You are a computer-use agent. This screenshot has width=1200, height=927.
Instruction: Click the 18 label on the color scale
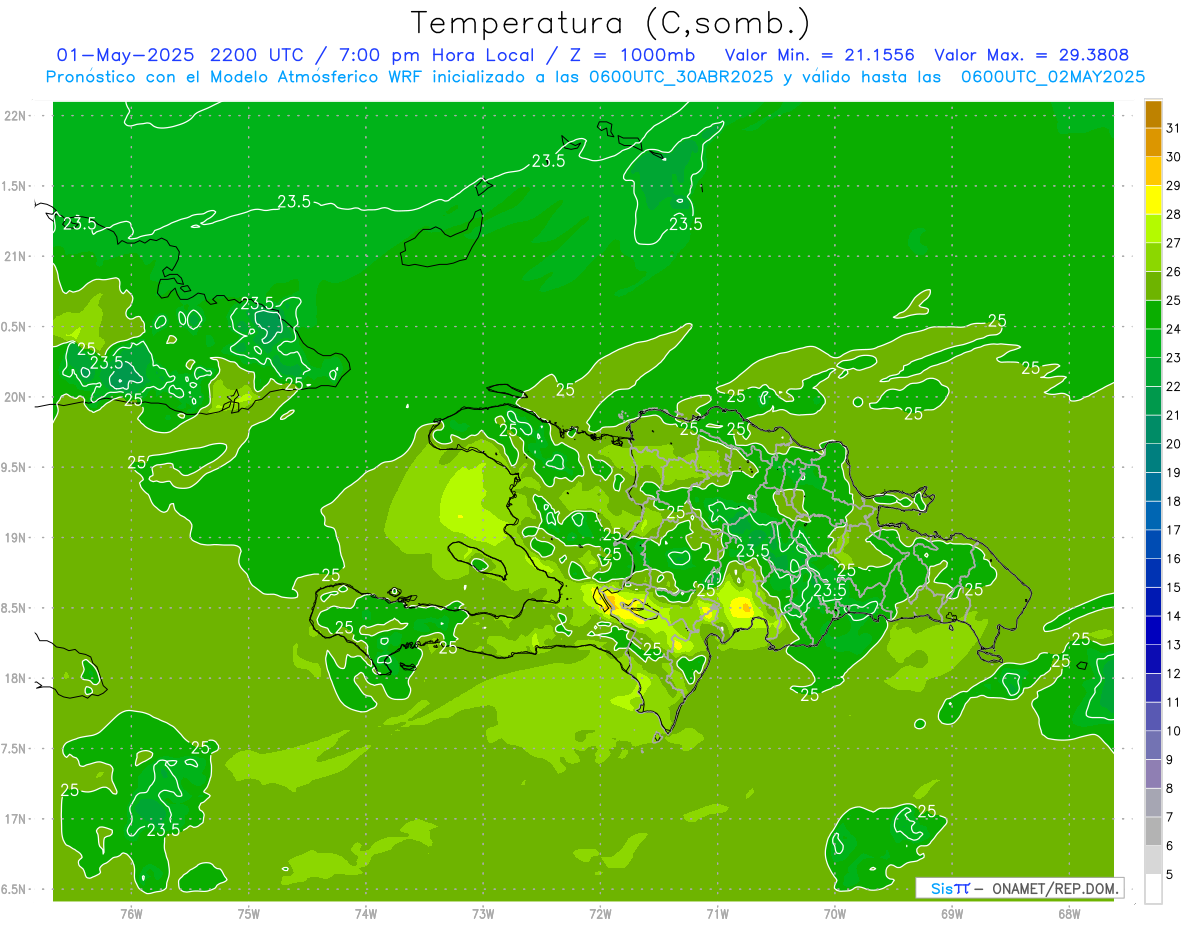[x=1173, y=501]
